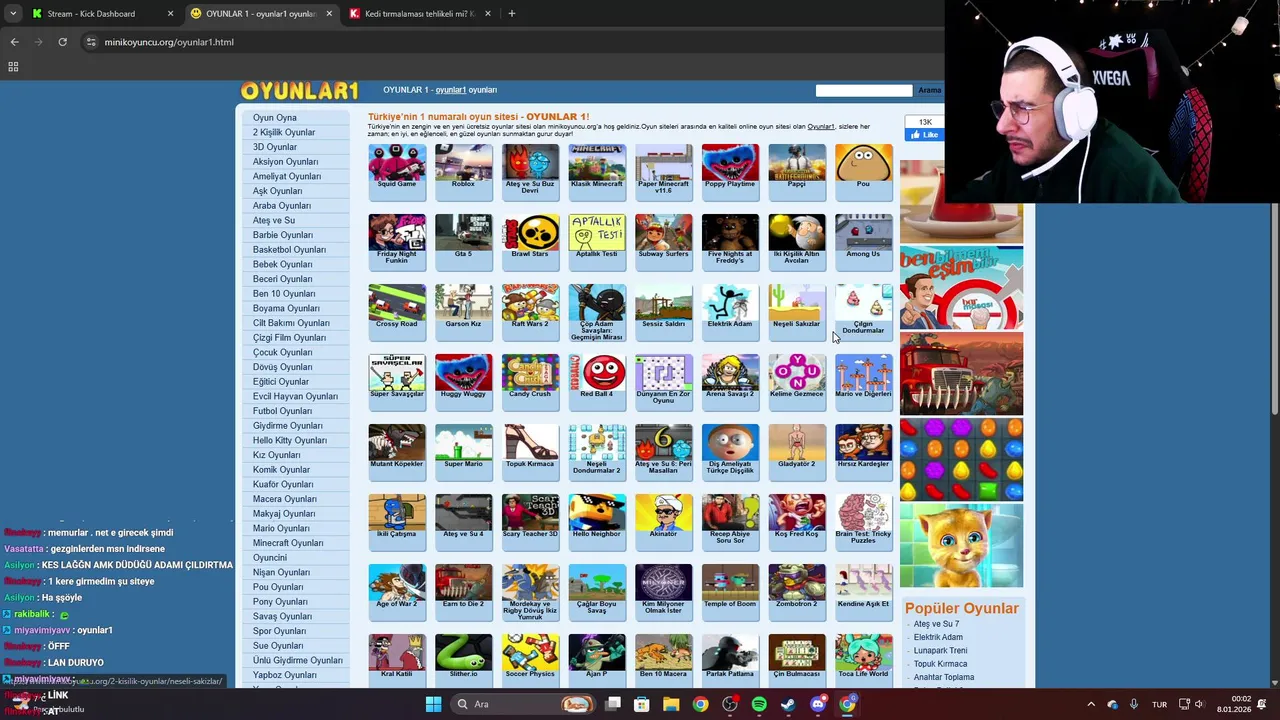Open the candy match ad thumbnail
Screen dimensions: 1280x720
(961, 459)
